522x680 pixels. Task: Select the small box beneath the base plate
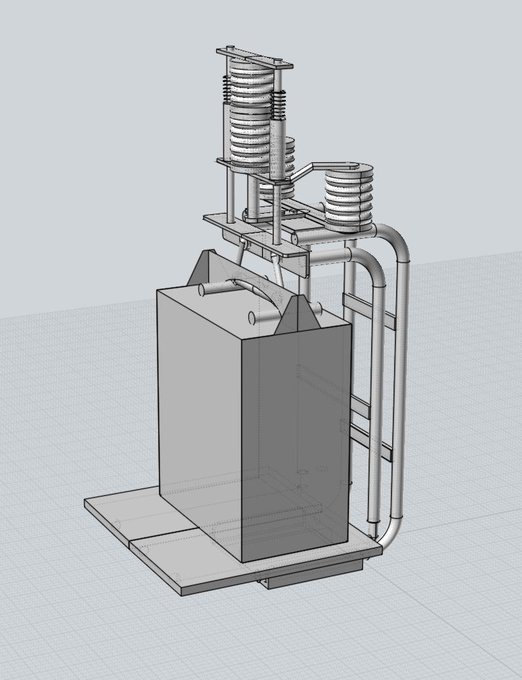point(313,575)
